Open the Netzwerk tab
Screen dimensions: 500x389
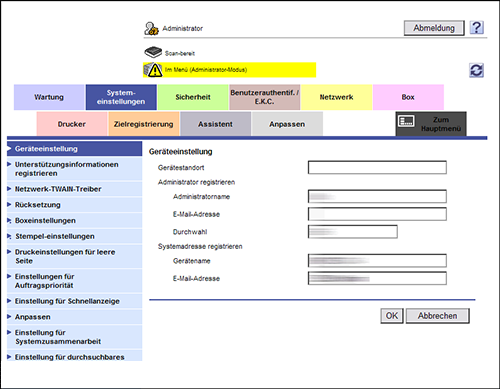point(336,97)
